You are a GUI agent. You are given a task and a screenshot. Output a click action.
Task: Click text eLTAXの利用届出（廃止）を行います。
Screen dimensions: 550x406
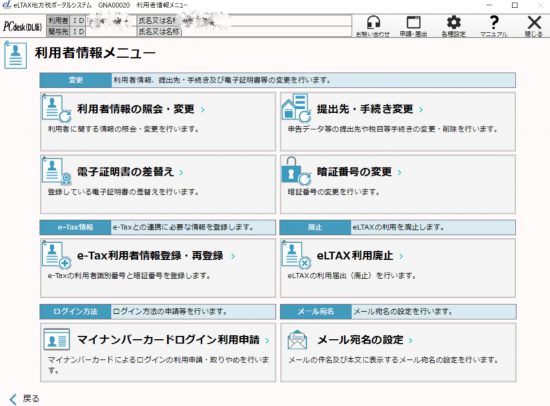pos(352,276)
